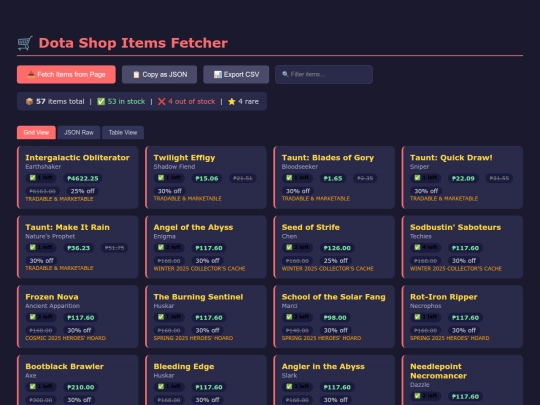Select Bootblack Brawler title
Viewport: 540px width, 405px height.
pos(64,366)
